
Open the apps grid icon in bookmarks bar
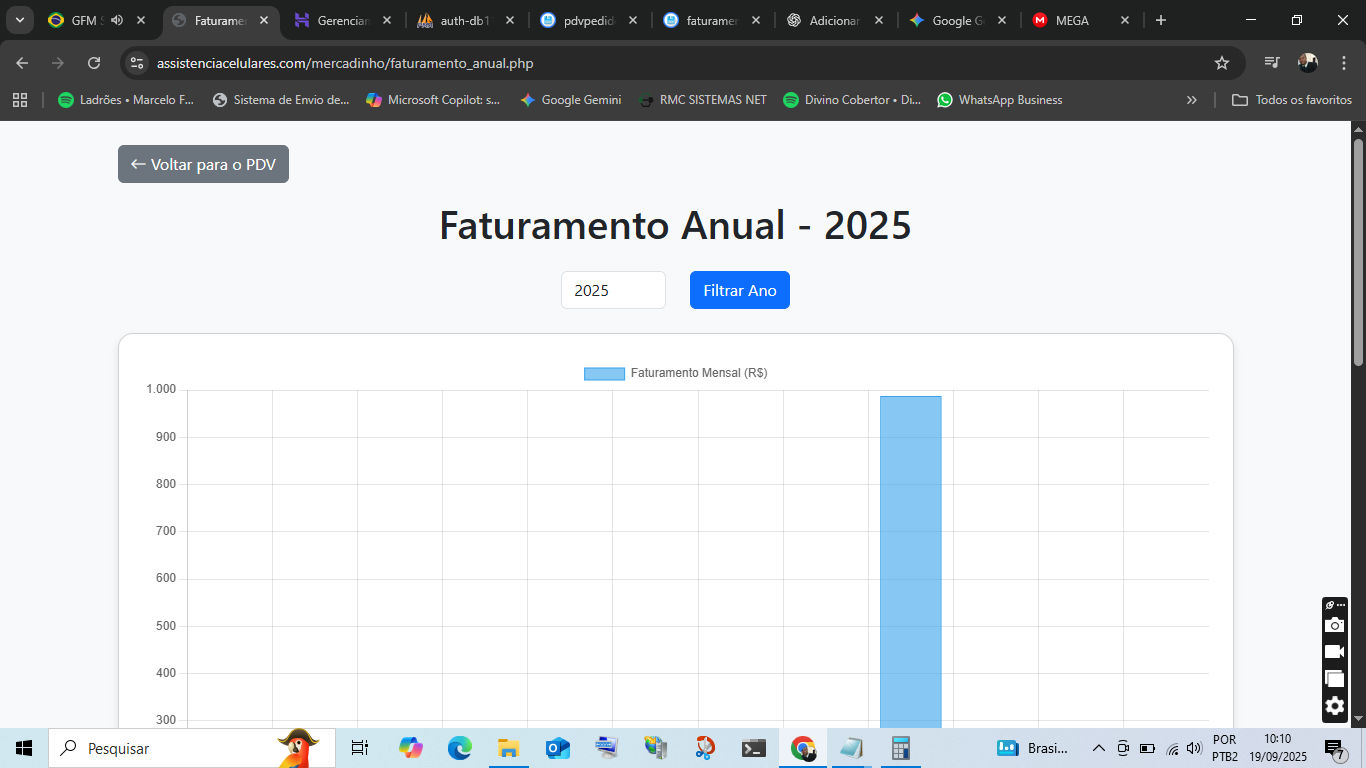(x=20, y=100)
